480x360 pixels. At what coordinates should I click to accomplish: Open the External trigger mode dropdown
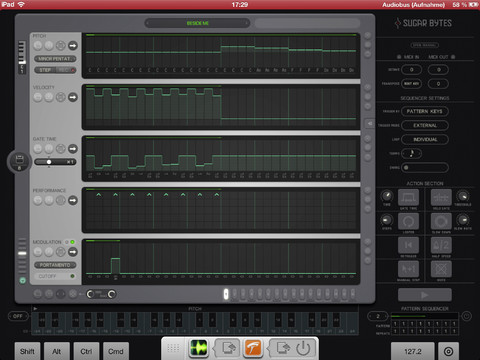click(x=425, y=125)
